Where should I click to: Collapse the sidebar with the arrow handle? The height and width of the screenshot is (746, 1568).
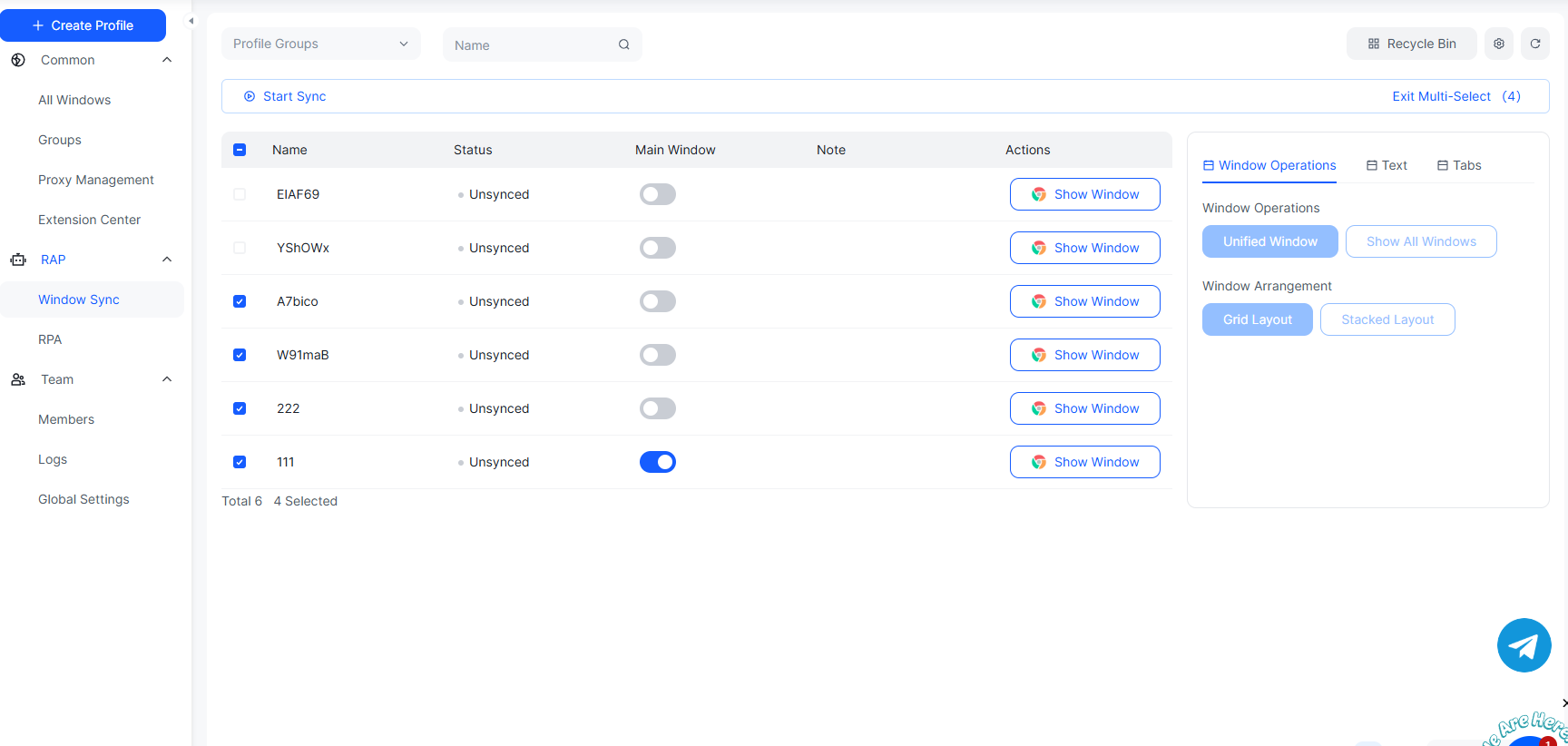(x=191, y=21)
